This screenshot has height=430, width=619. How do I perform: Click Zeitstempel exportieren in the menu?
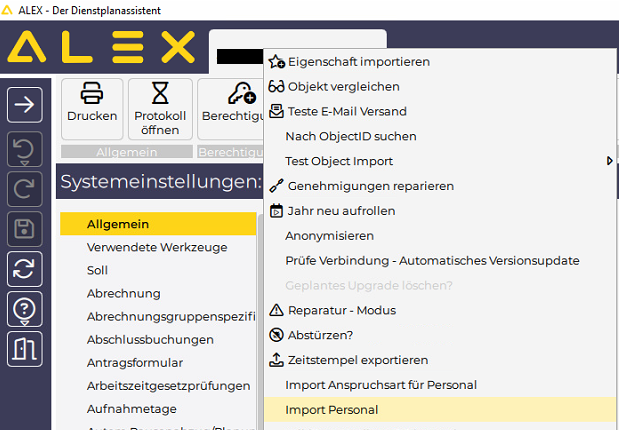(x=356, y=360)
